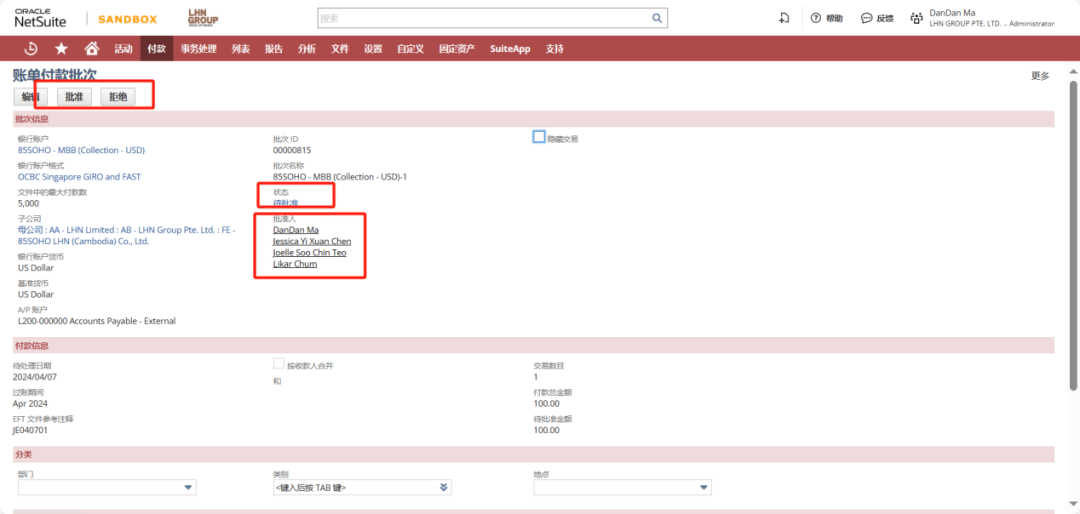Open approver DanDan Ma link
This screenshot has height=514, width=1080.
coord(295,229)
